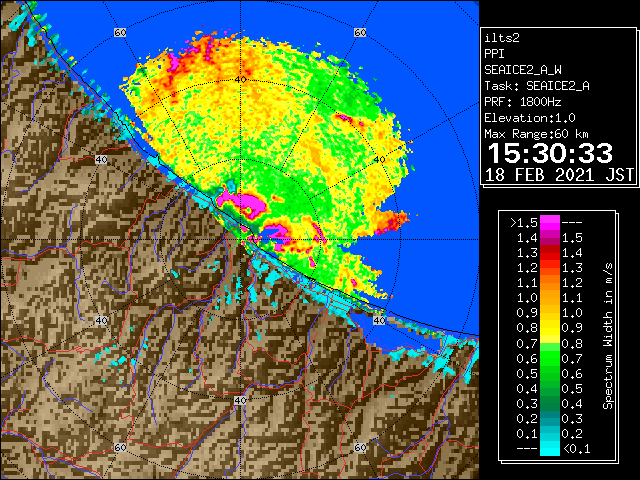Select the "Elevation:1.0" info line
This screenshot has height=480, width=640.
tap(530, 118)
